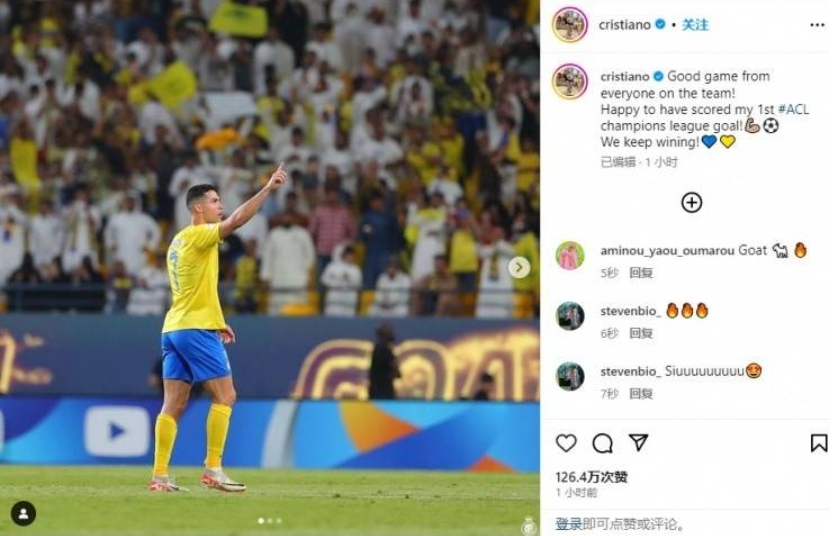
Task: Load more comments with the plus circle
Action: click(x=691, y=202)
